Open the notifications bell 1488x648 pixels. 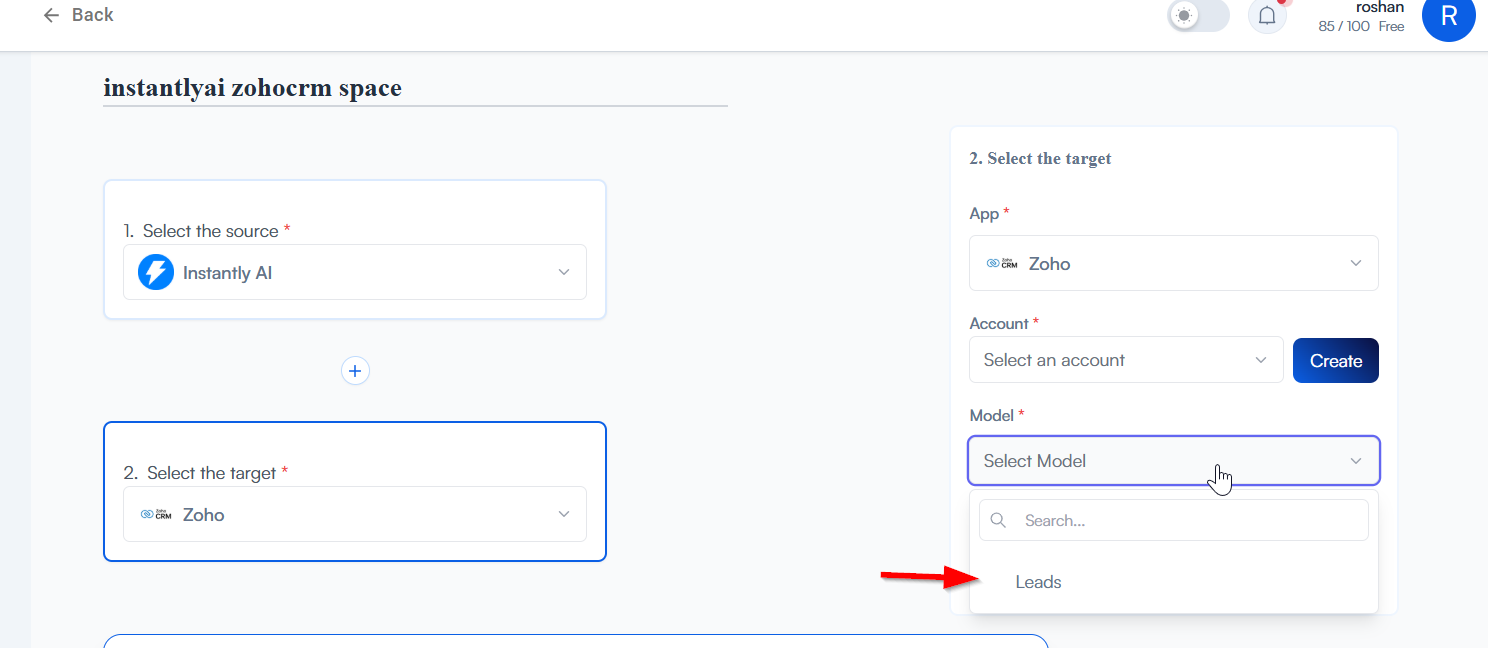point(1267,16)
